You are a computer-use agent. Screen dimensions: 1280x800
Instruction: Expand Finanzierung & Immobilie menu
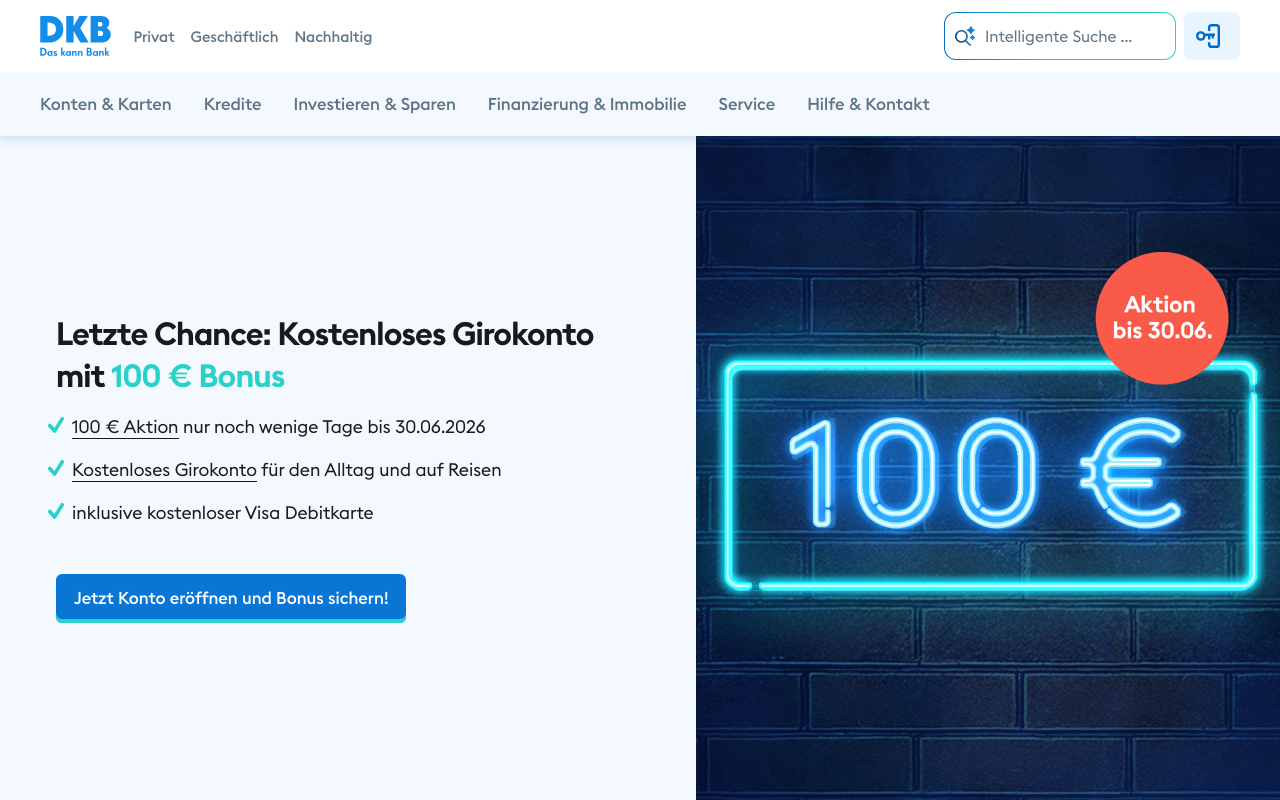click(x=587, y=104)
